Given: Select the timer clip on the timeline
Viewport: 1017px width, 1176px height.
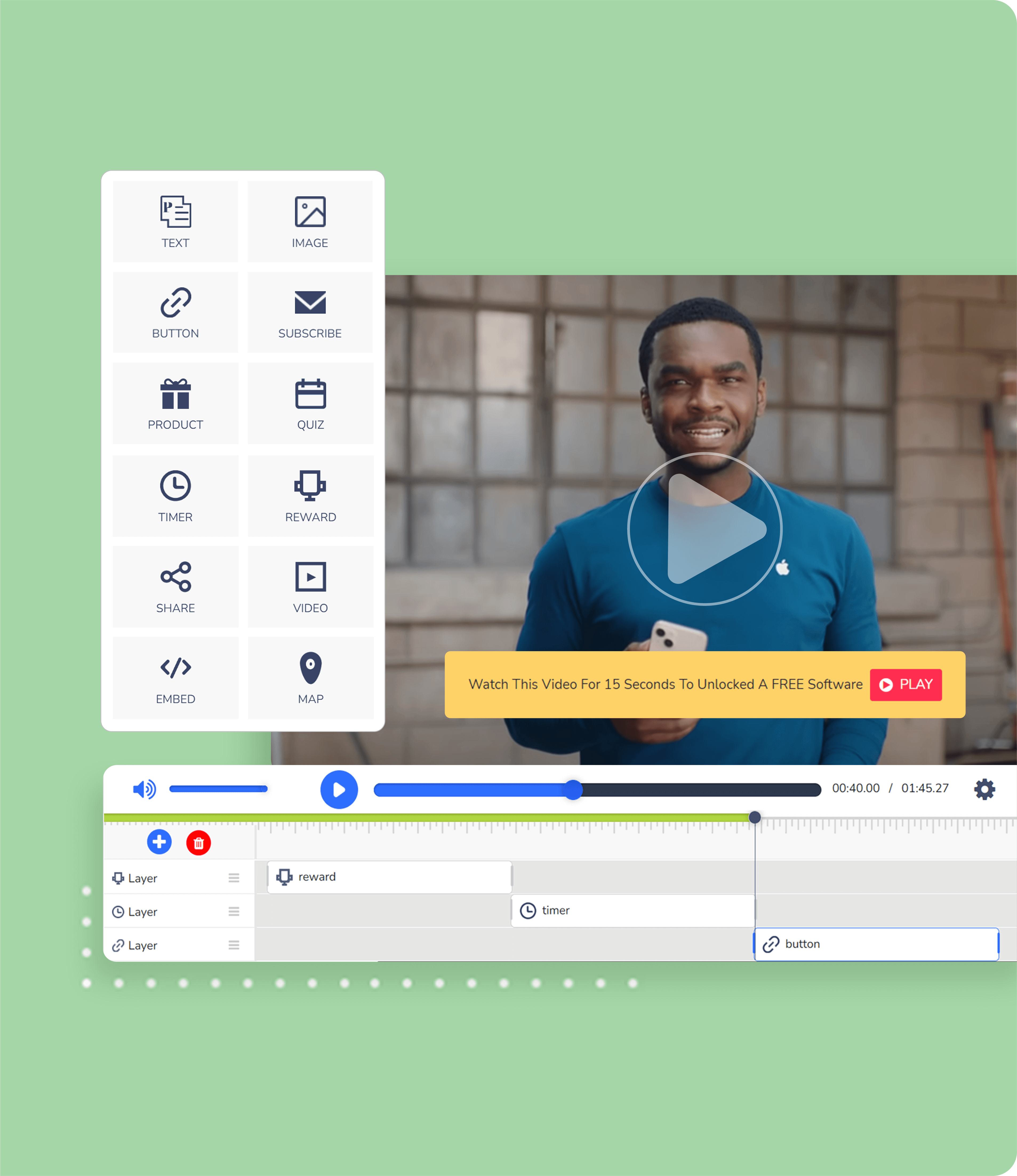Looking at the screenshot, I should (x=633, y=911).
